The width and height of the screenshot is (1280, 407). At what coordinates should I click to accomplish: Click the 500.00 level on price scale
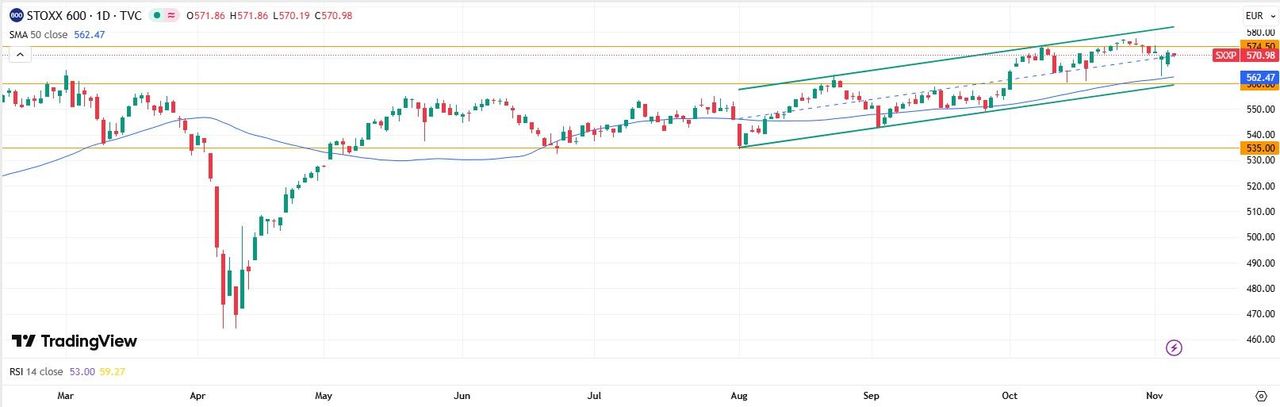(x=1257, y=238)
